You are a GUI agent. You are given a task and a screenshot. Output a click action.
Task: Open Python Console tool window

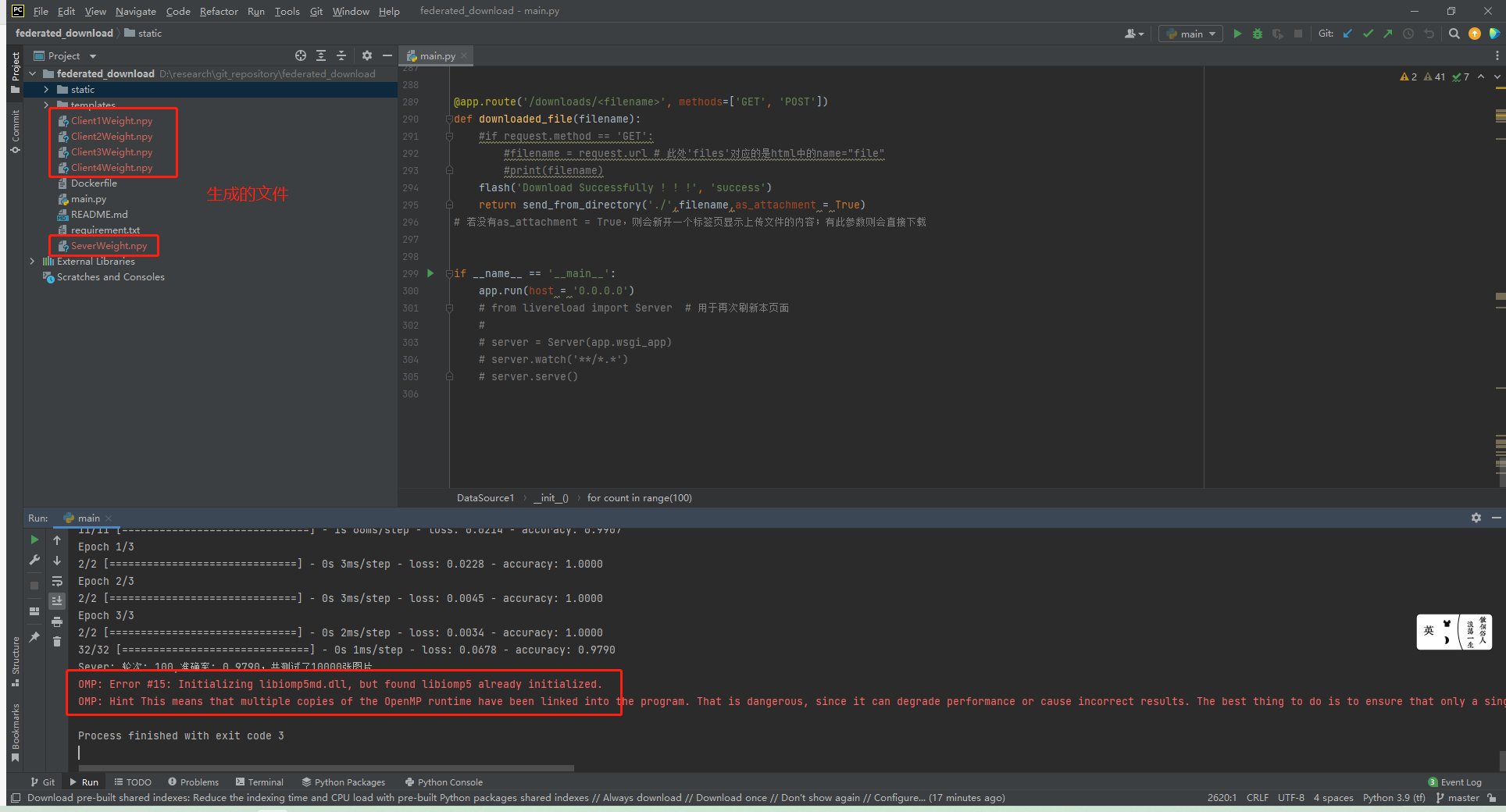[444, 782]
